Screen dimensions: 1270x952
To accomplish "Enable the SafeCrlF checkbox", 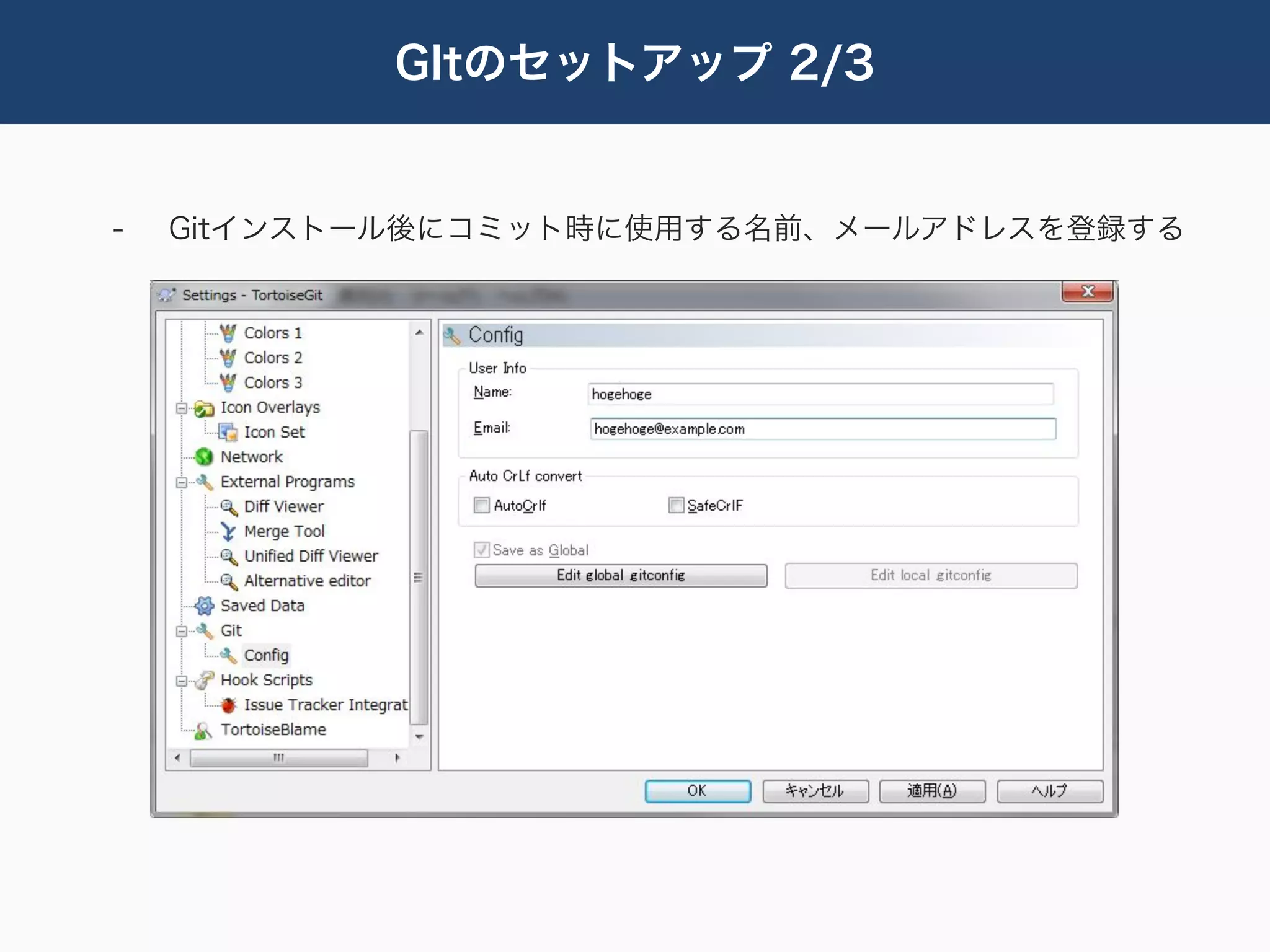I will [676, 505].
